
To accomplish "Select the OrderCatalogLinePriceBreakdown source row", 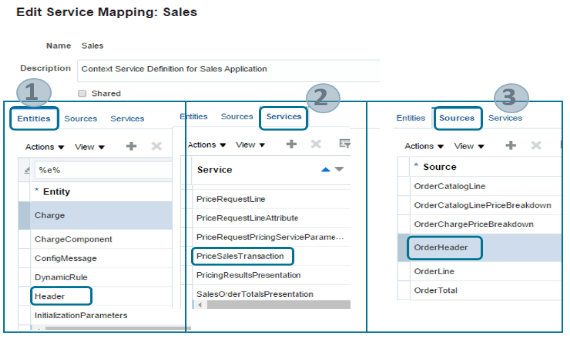I will (486, 205).
